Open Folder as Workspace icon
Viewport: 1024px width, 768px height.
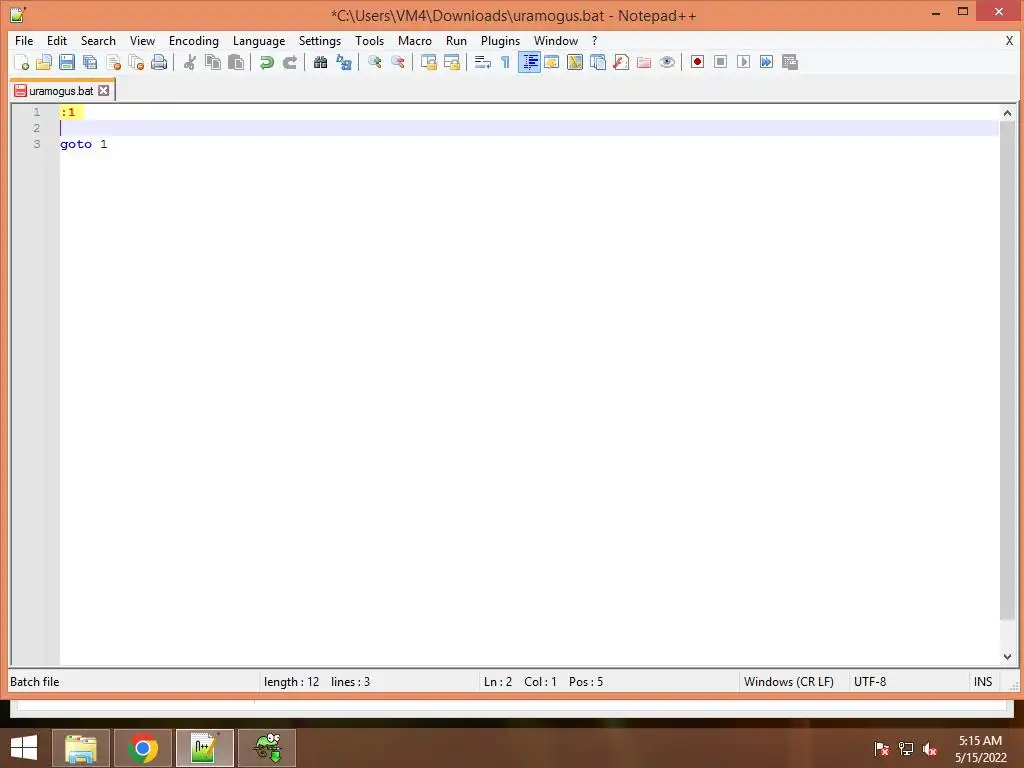click(644, 62)
